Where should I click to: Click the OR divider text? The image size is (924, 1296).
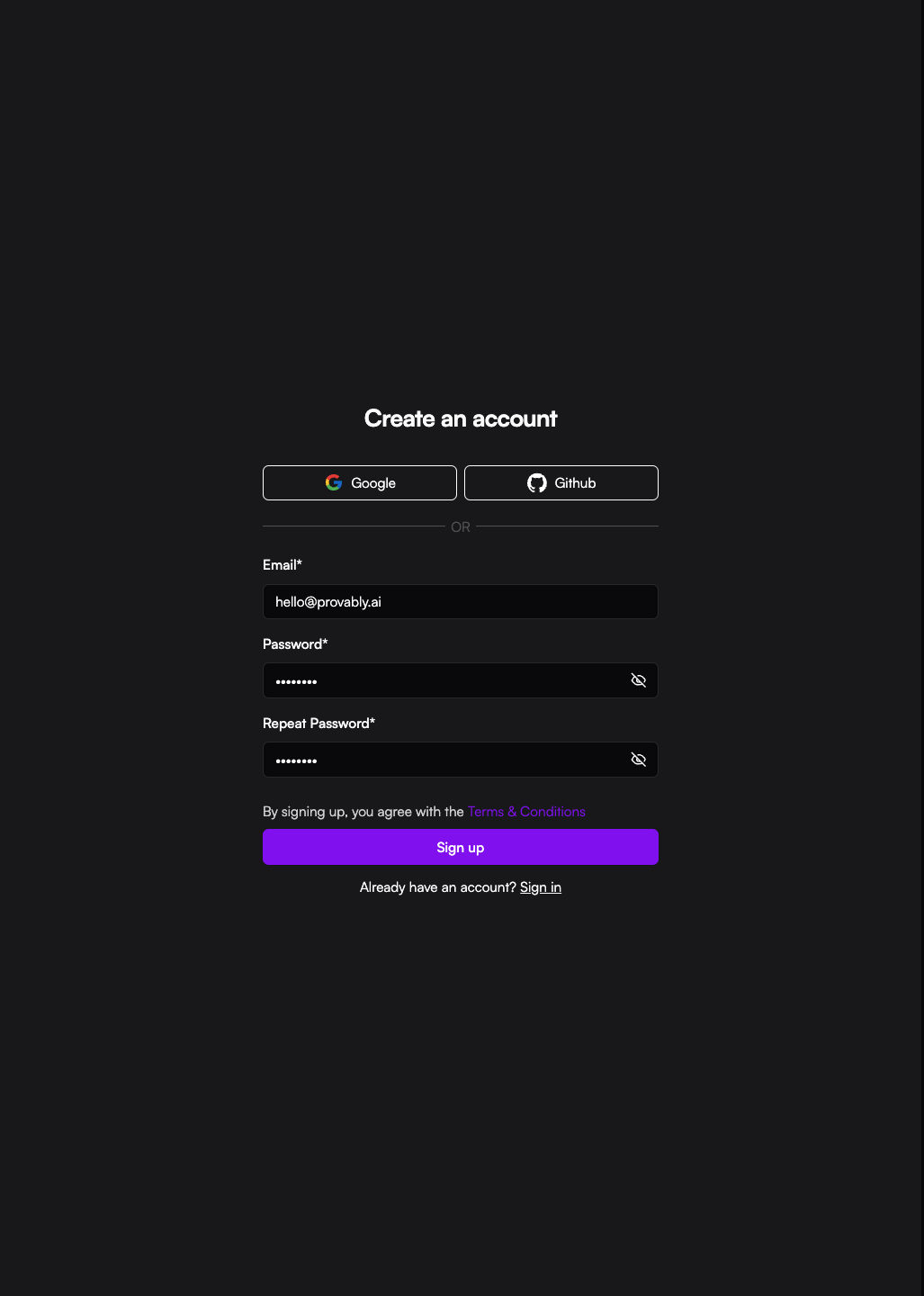click(461, 527)
